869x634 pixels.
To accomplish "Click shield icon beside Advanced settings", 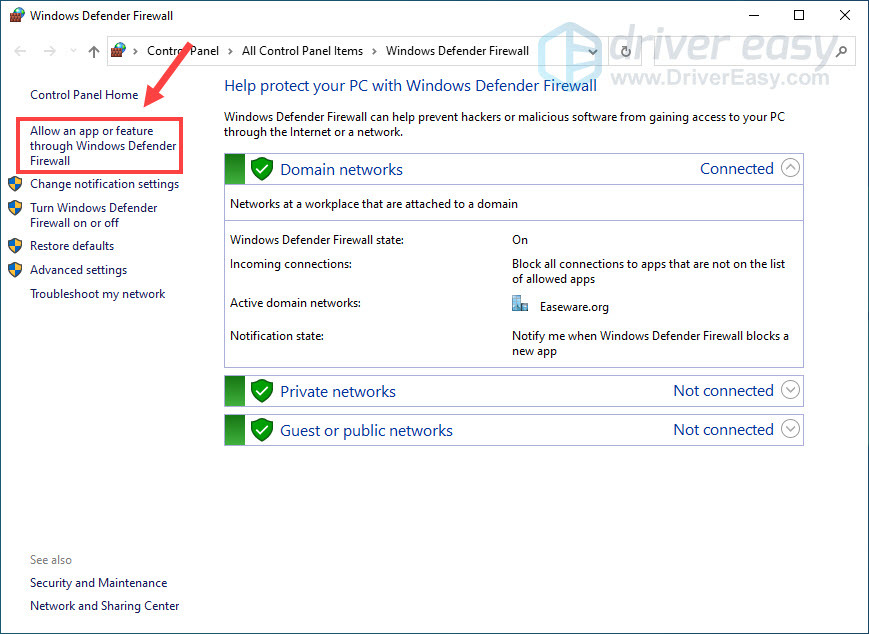I will pyautogui.click(x=15, y=270).
